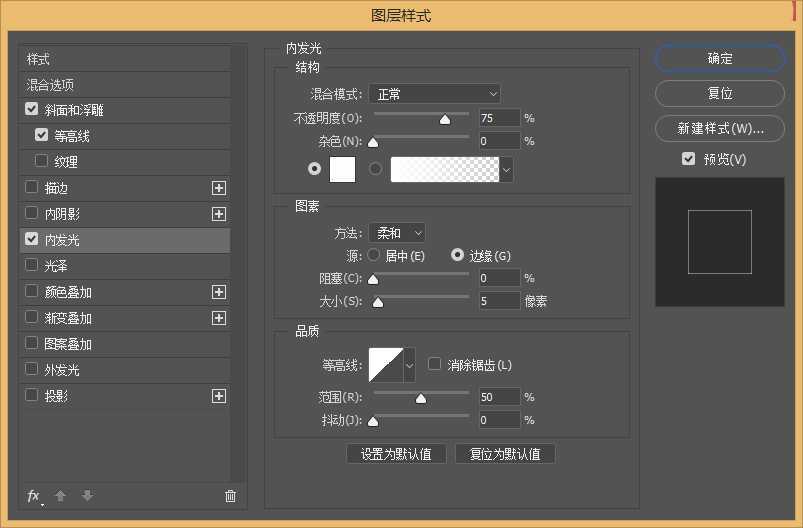Click the fx effects menu icon

34,496
